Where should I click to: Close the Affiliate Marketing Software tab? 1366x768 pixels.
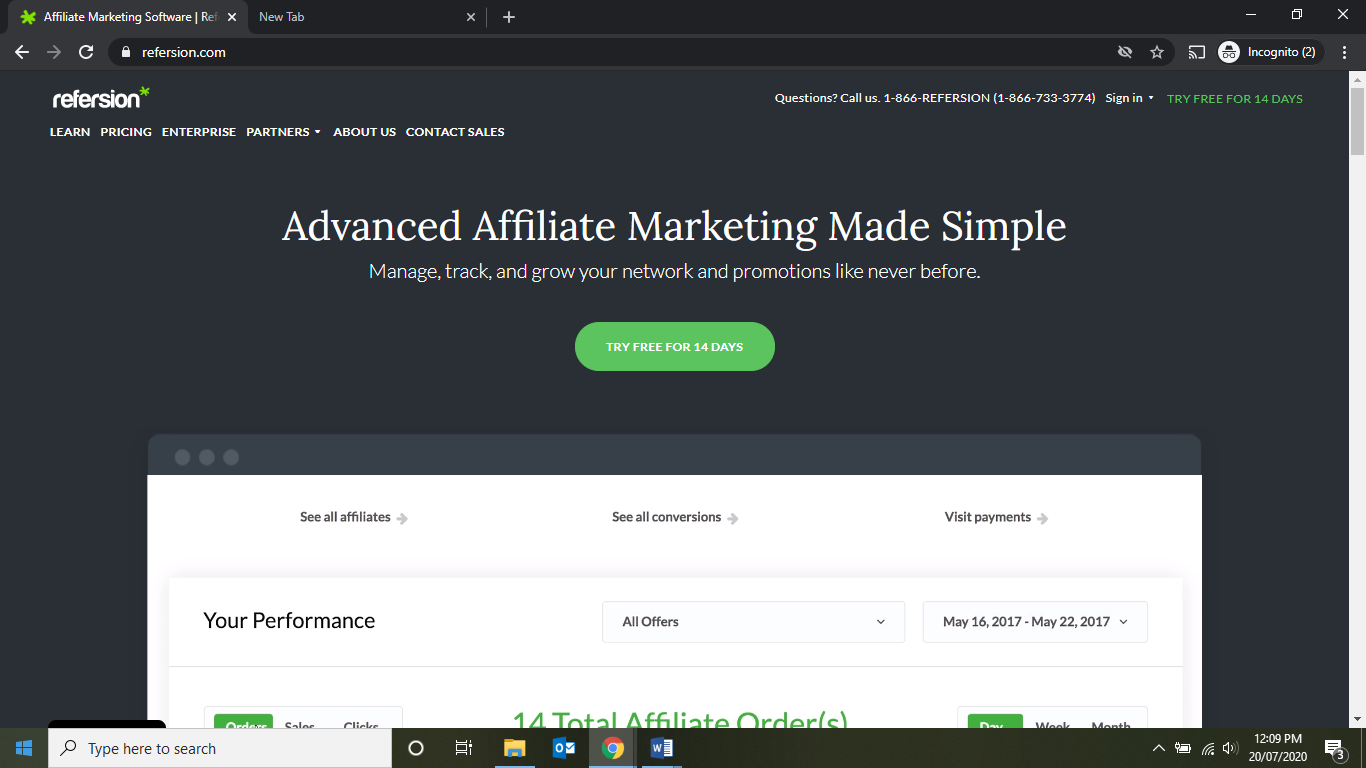(x=232, y=17)
